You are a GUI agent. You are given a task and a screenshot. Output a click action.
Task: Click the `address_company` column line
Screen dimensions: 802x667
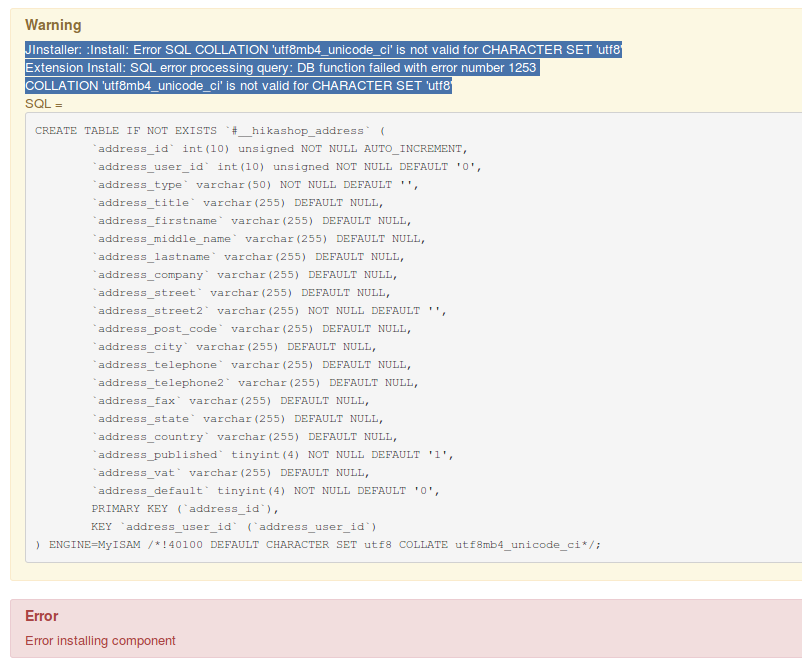244,275
